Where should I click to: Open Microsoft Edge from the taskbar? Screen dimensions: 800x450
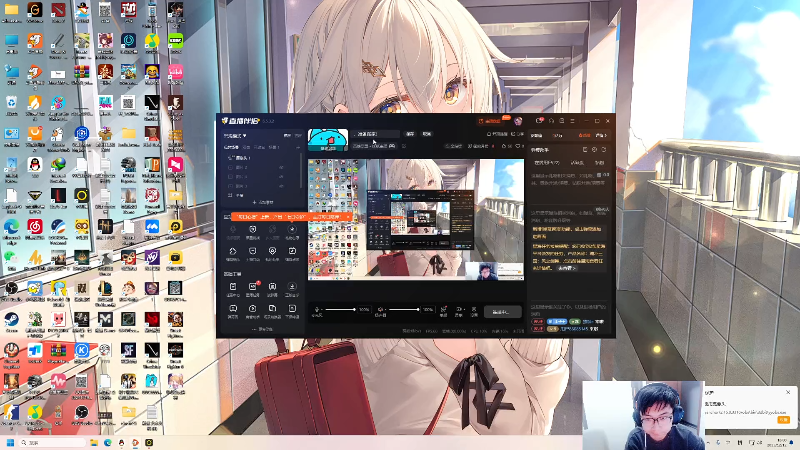pyautogui.click(x=108, y=442)
